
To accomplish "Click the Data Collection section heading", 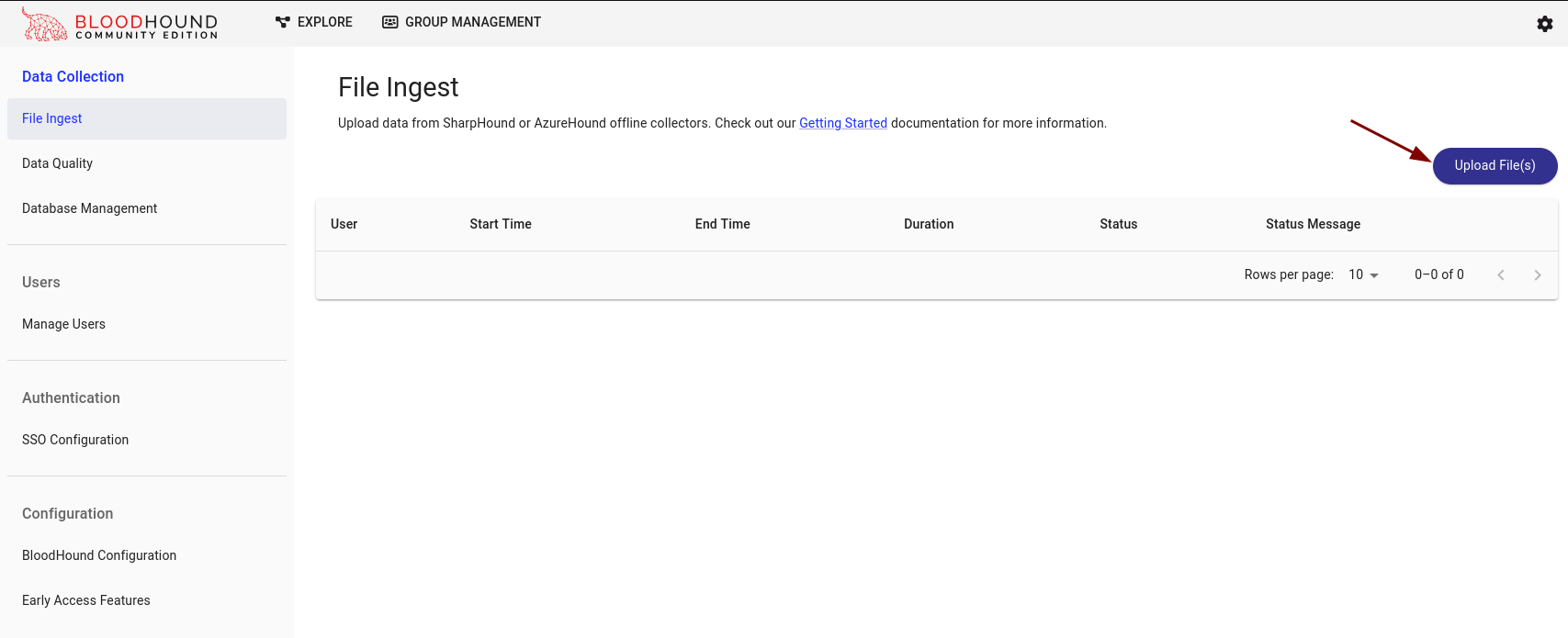I will click(x=73, y=77).
